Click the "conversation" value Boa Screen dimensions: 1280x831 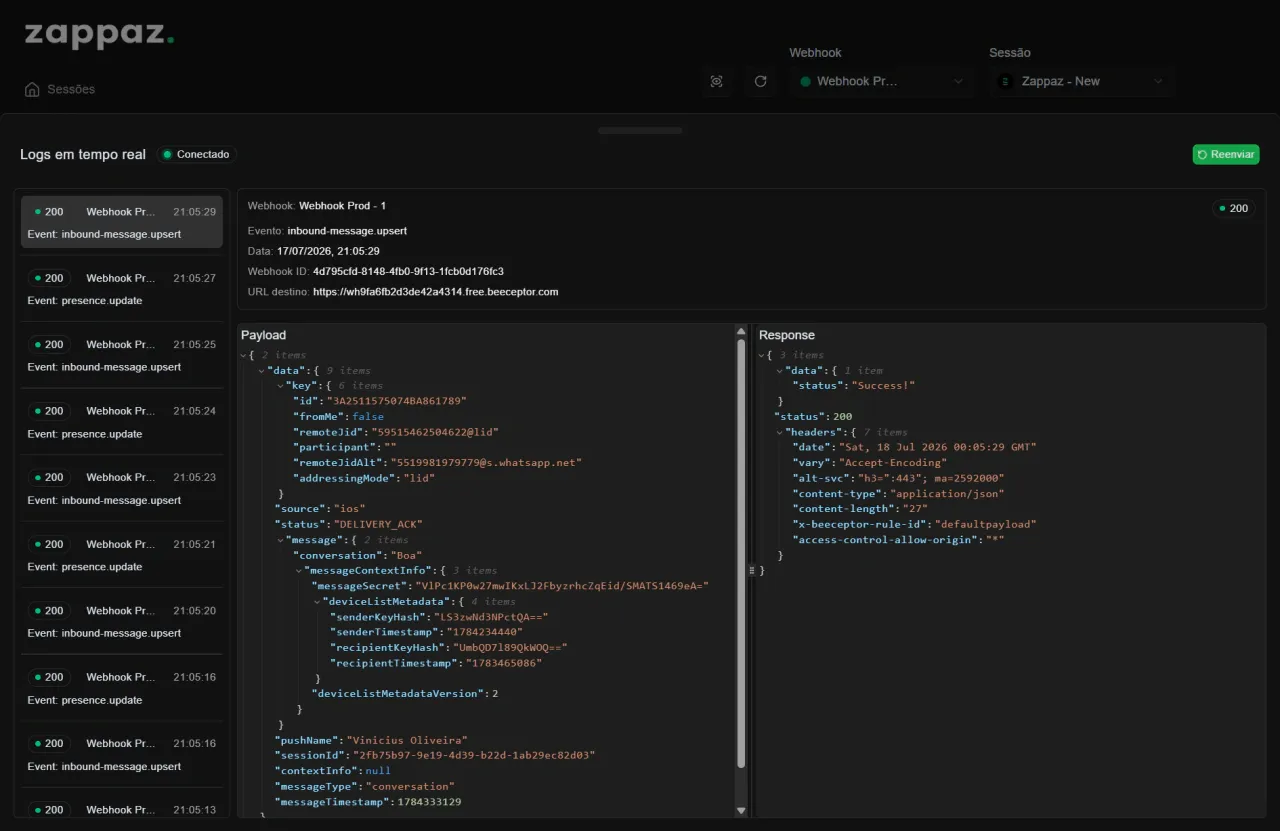coord(407,555)
